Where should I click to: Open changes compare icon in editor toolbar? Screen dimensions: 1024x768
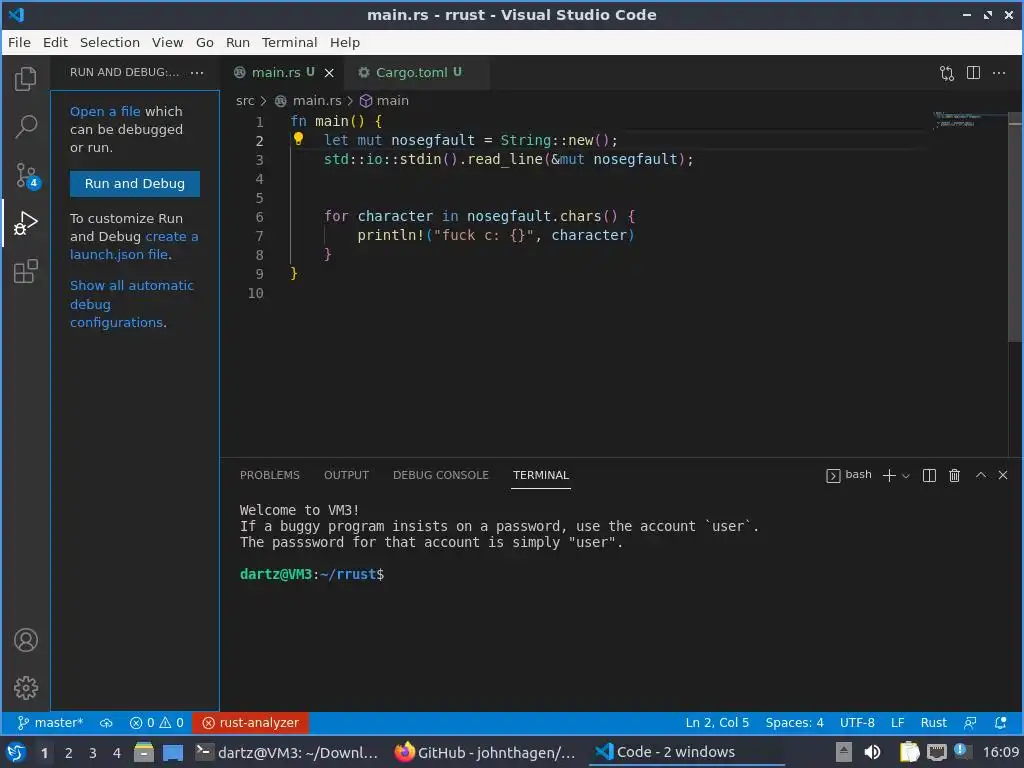tap(947, 73)
